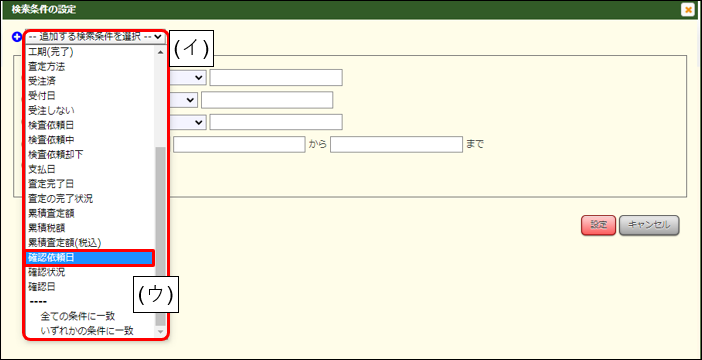
Task: Click the 設定 button
Action: point(599,225)
